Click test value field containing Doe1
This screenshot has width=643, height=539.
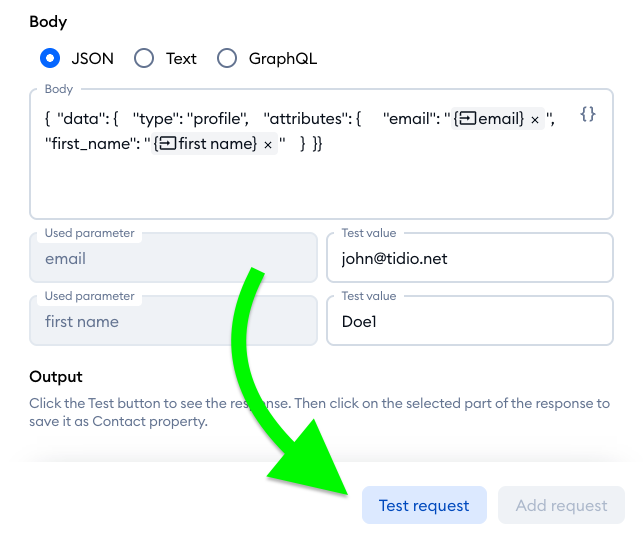(469, 322)
